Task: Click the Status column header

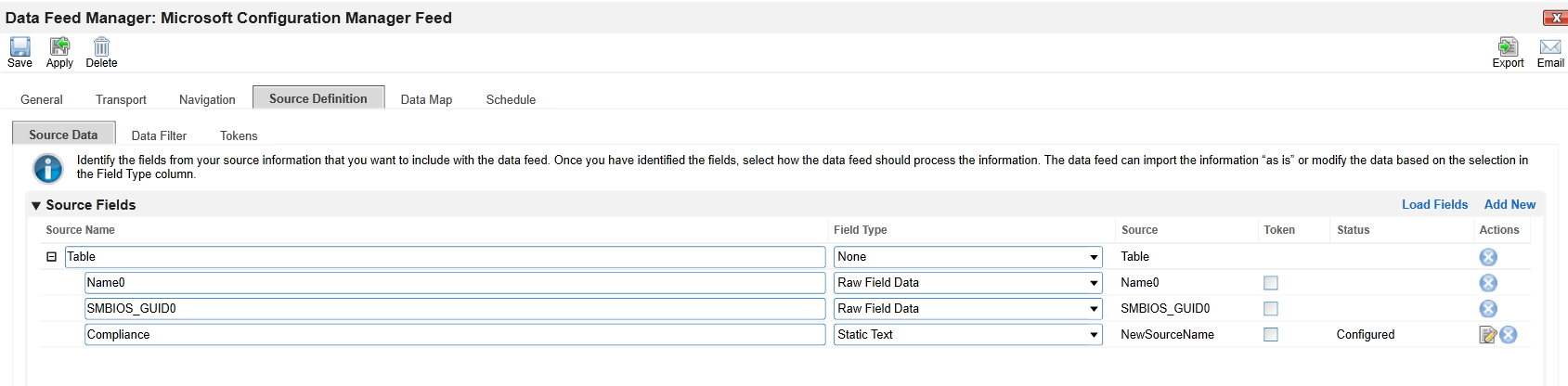Action: pos(1353,230)
